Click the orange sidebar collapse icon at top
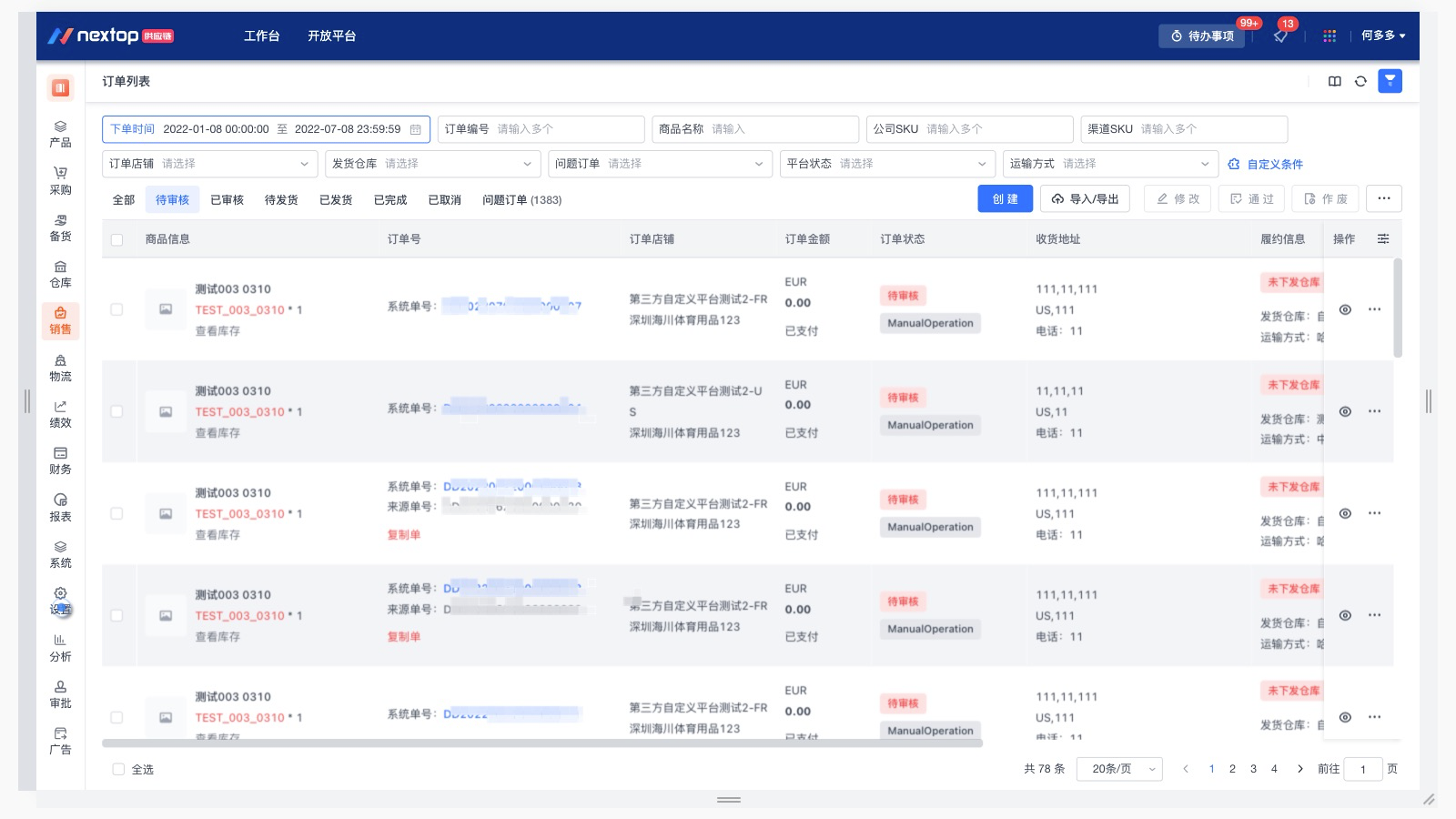 coord(60,87)
